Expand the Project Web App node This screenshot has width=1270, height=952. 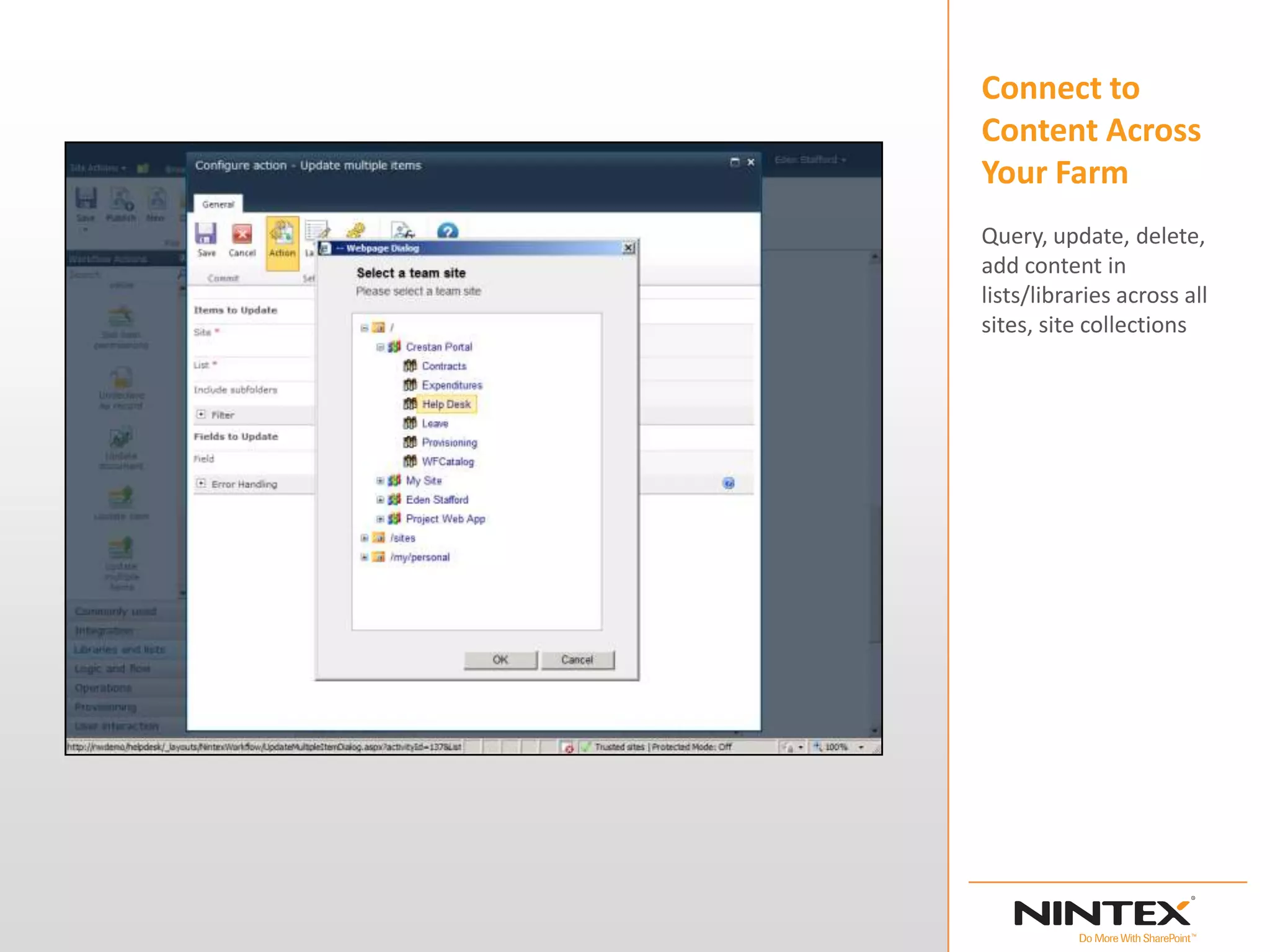380,519
